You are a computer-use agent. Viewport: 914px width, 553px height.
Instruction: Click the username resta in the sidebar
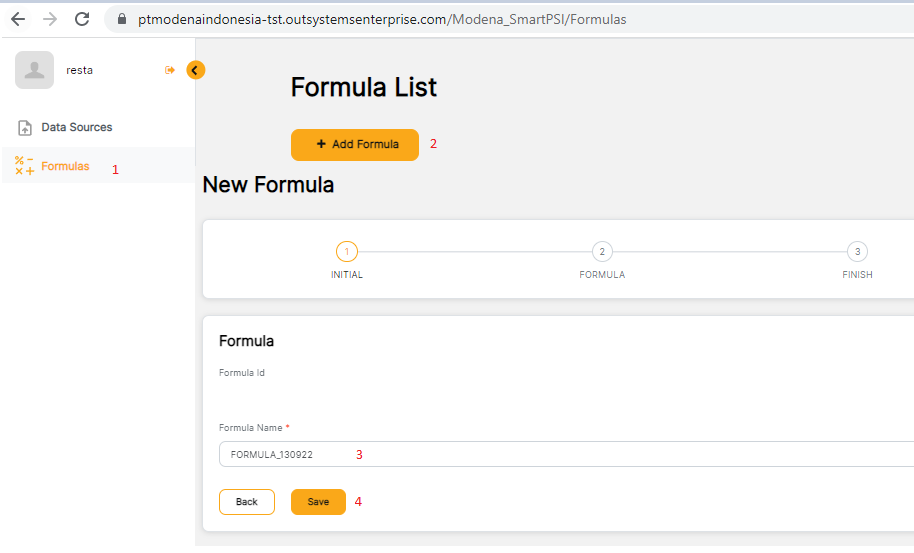pos(80,70)
